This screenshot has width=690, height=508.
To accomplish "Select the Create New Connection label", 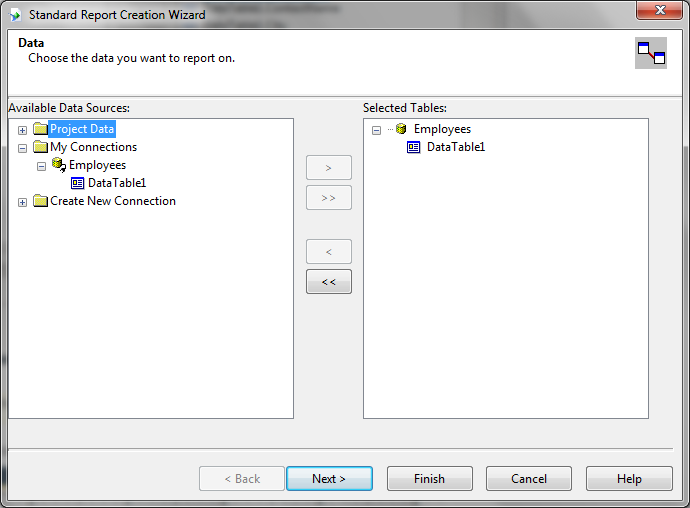I will coord(113,201).
